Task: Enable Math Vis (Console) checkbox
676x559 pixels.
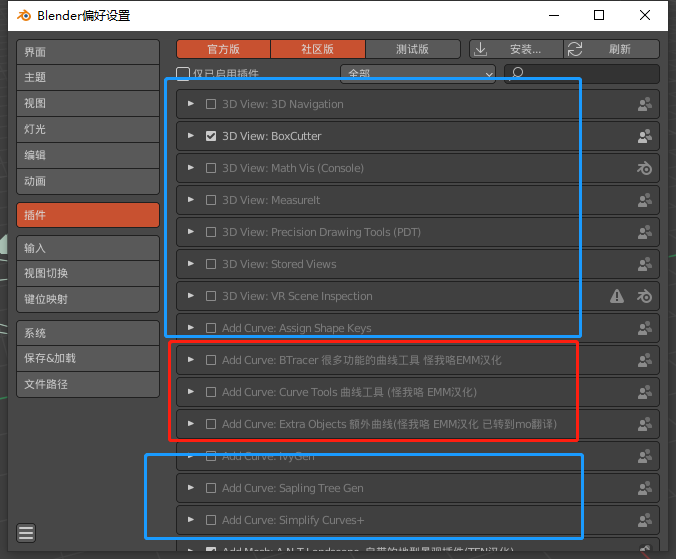Action: [211, 168]
